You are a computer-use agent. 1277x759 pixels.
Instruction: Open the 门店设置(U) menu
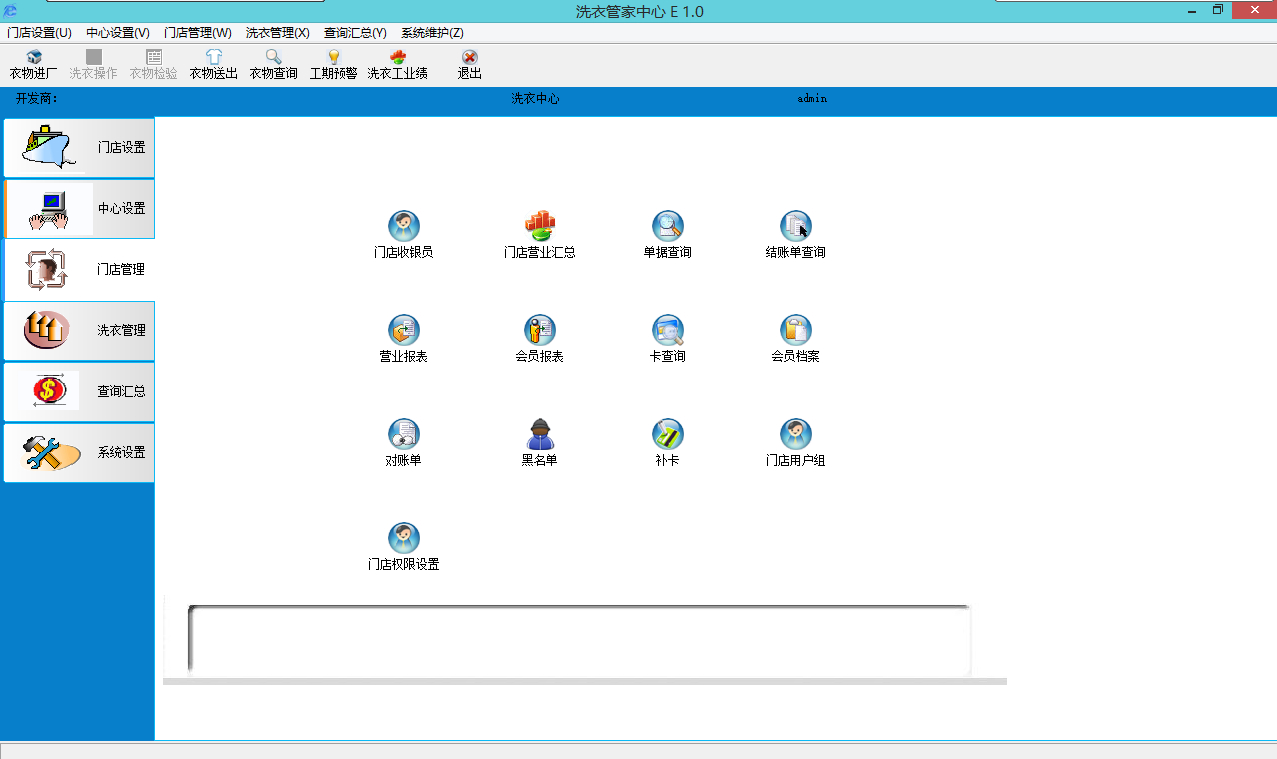tap(39, 33)
